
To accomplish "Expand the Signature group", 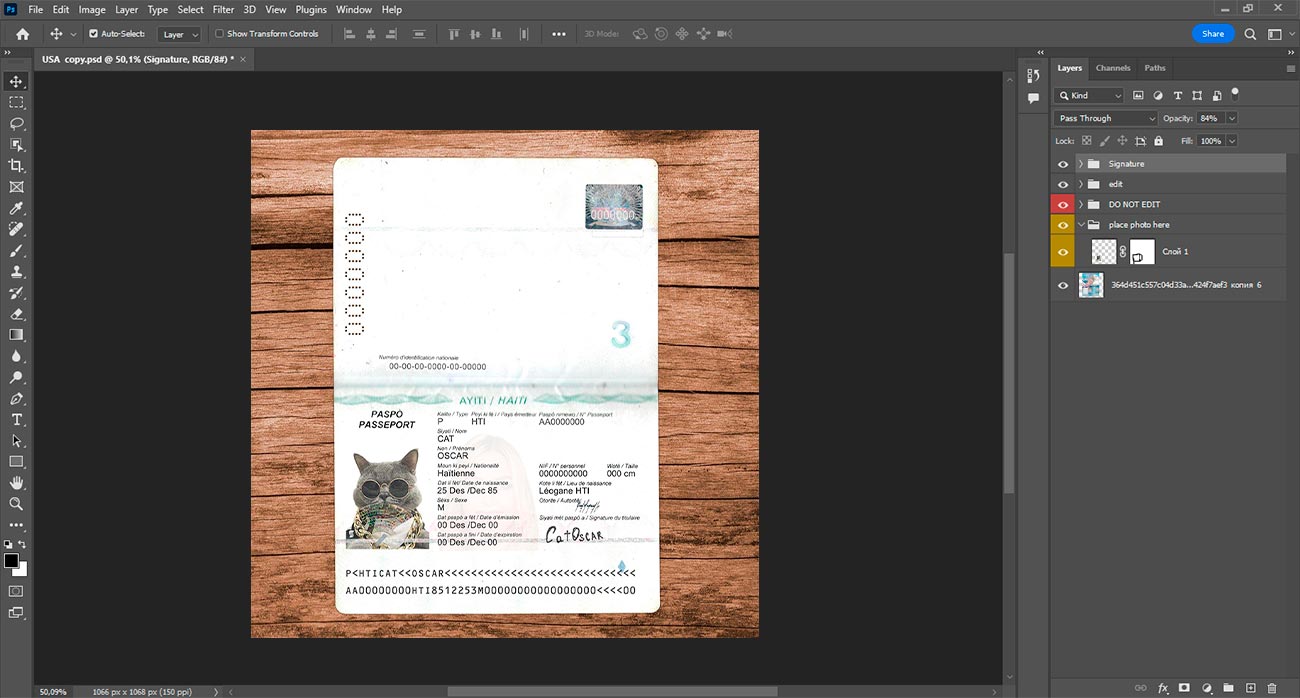I will pyautogui.click(x=1081, y=164).
